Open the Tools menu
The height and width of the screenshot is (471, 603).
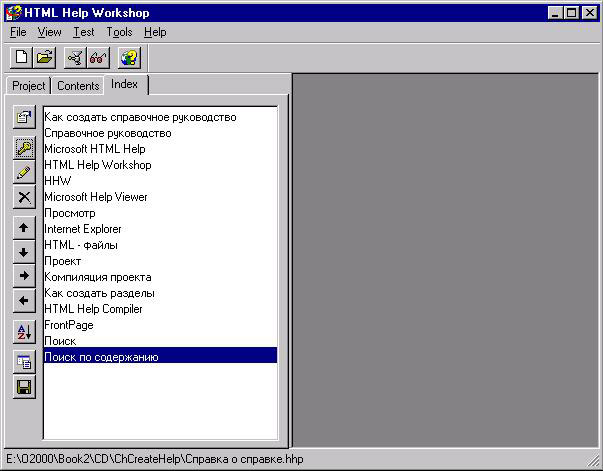click(119, 32)
